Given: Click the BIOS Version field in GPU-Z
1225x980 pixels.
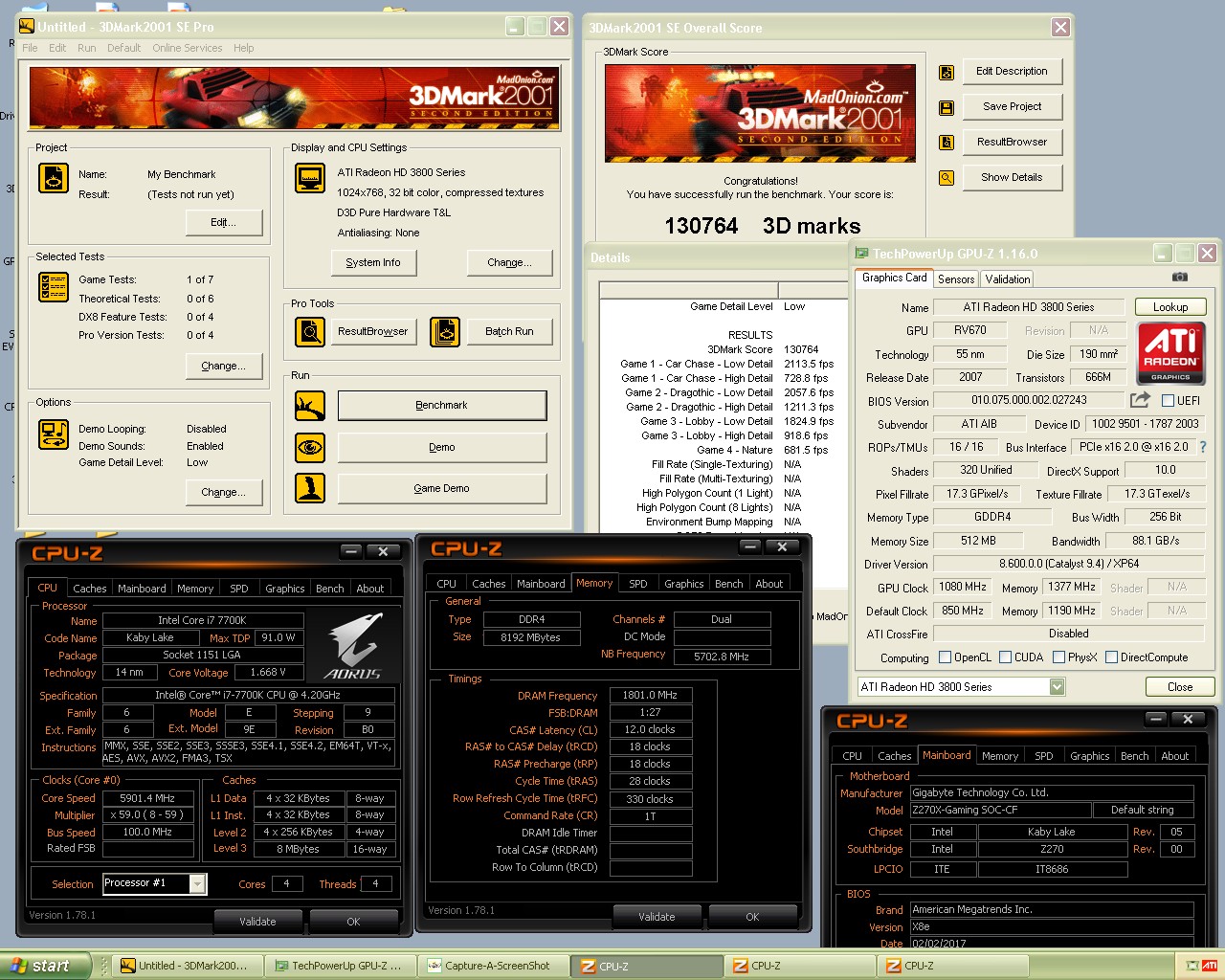Looking at the screenshot, I should coord(1030,400).
